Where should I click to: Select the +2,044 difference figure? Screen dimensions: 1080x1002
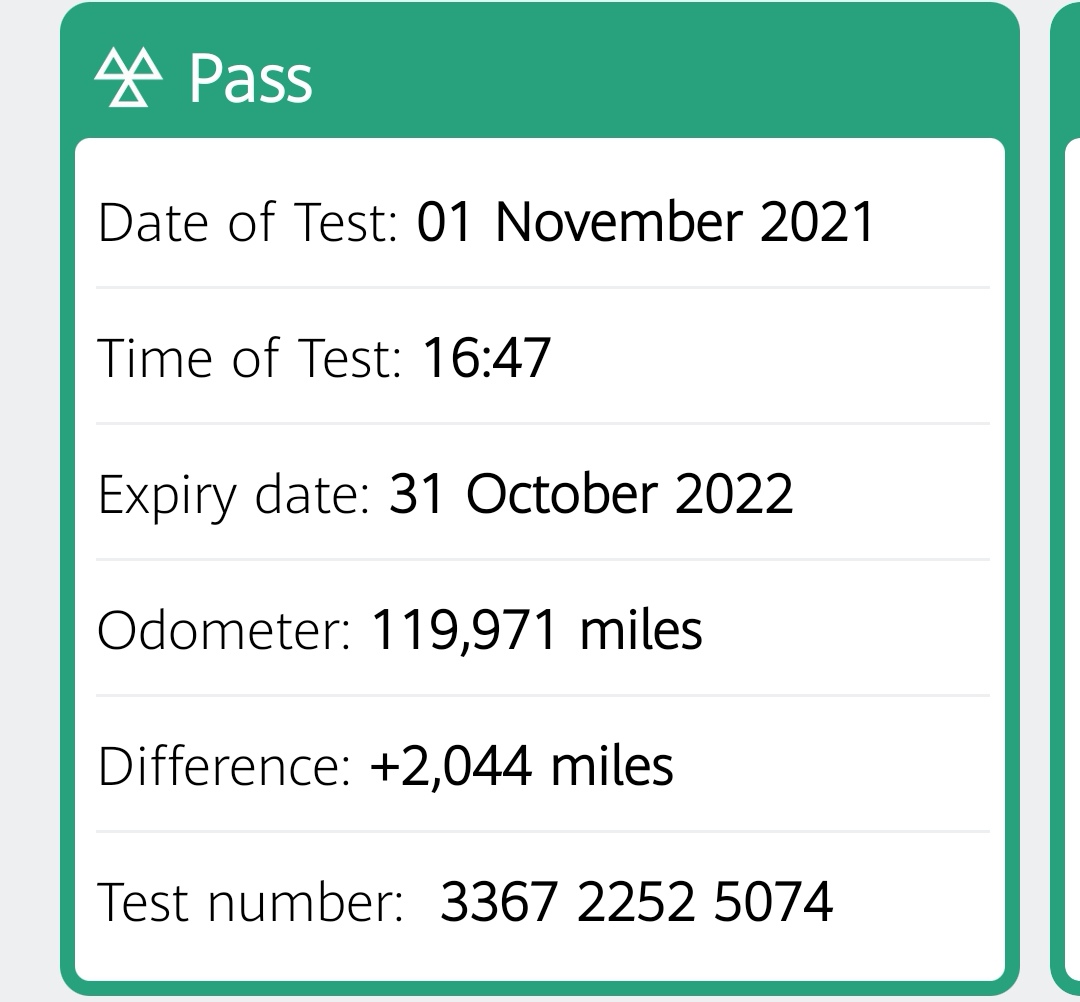450,766
